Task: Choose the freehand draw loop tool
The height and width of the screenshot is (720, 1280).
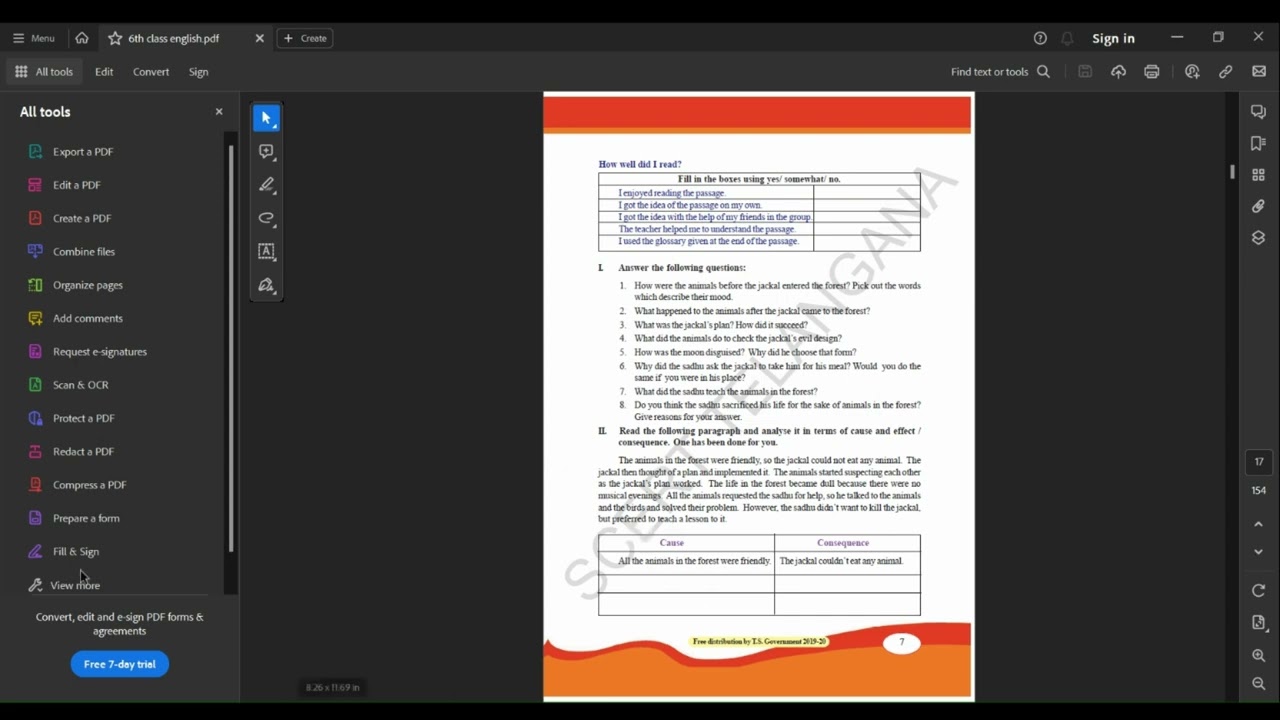Action: (266, 218)
